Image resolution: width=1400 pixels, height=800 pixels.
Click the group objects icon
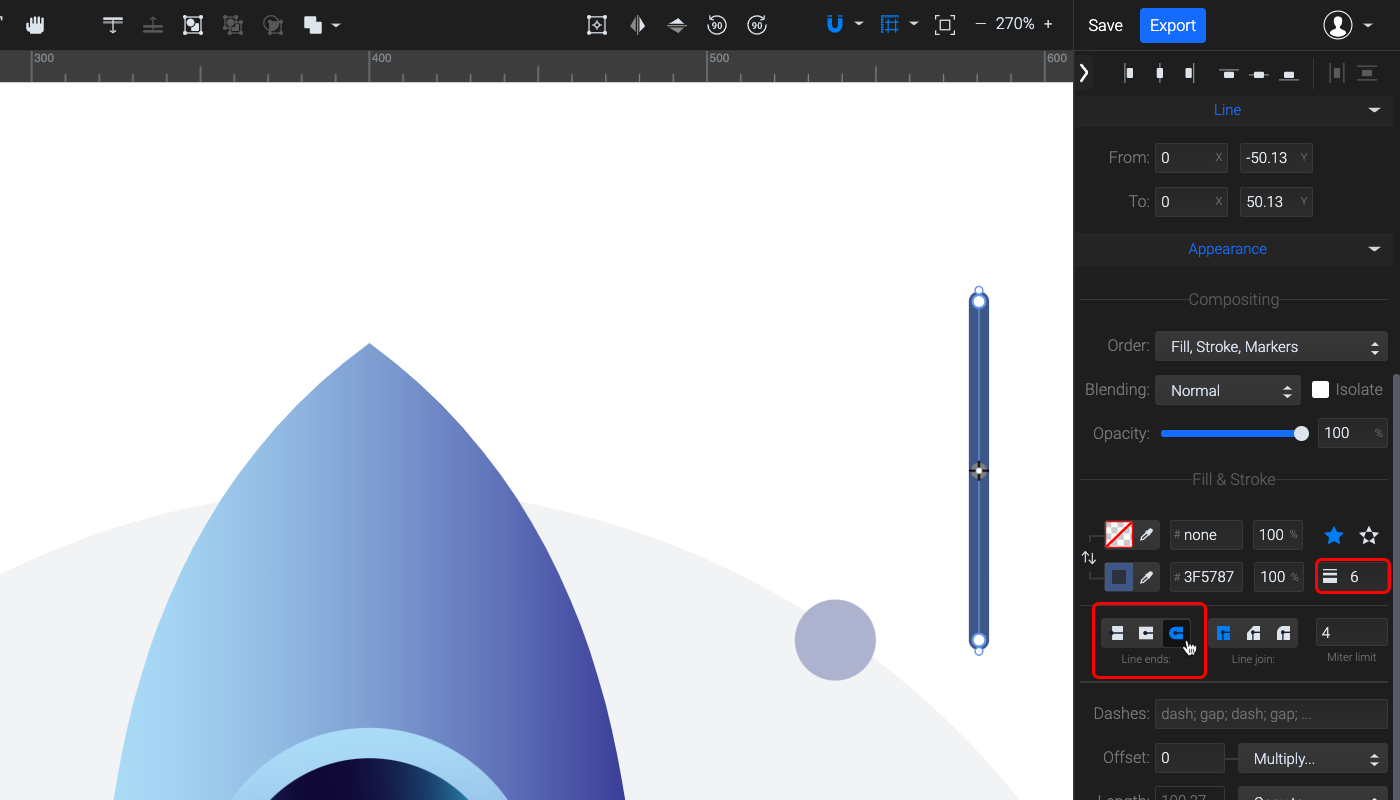click(x=193, y=25)
